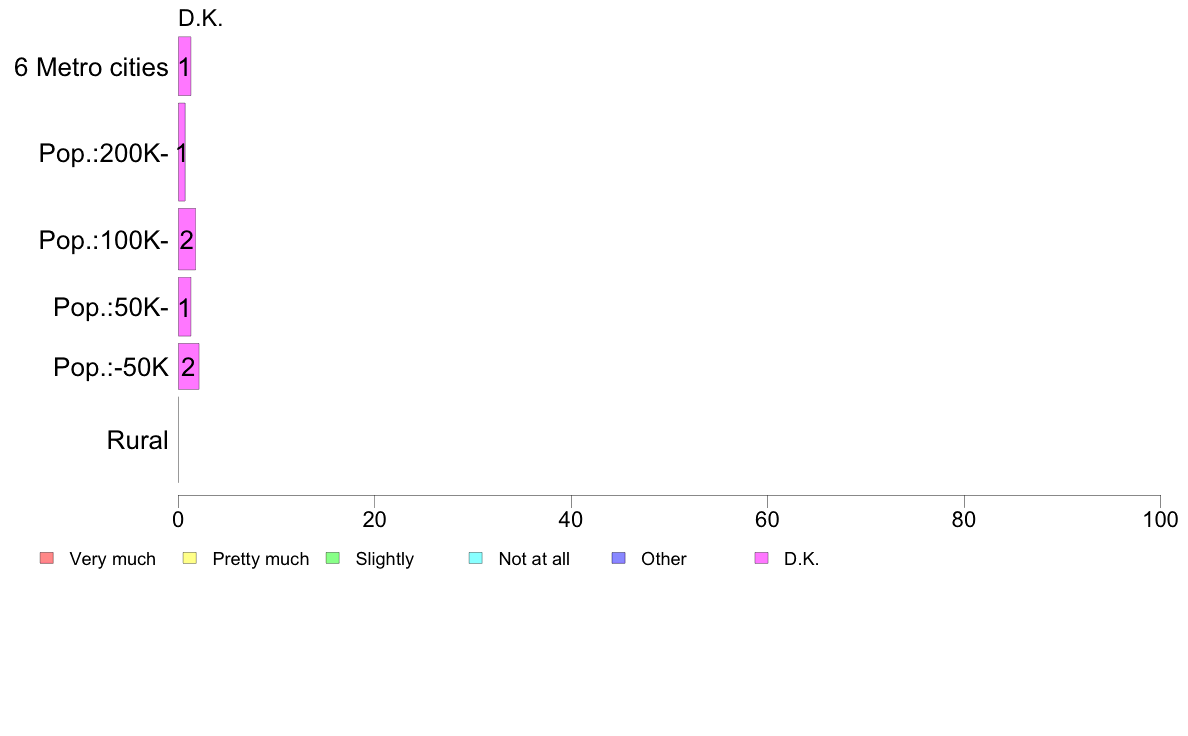Click the Rural category label
This screenshot has width=1188, height=736.
pos(137,440)
